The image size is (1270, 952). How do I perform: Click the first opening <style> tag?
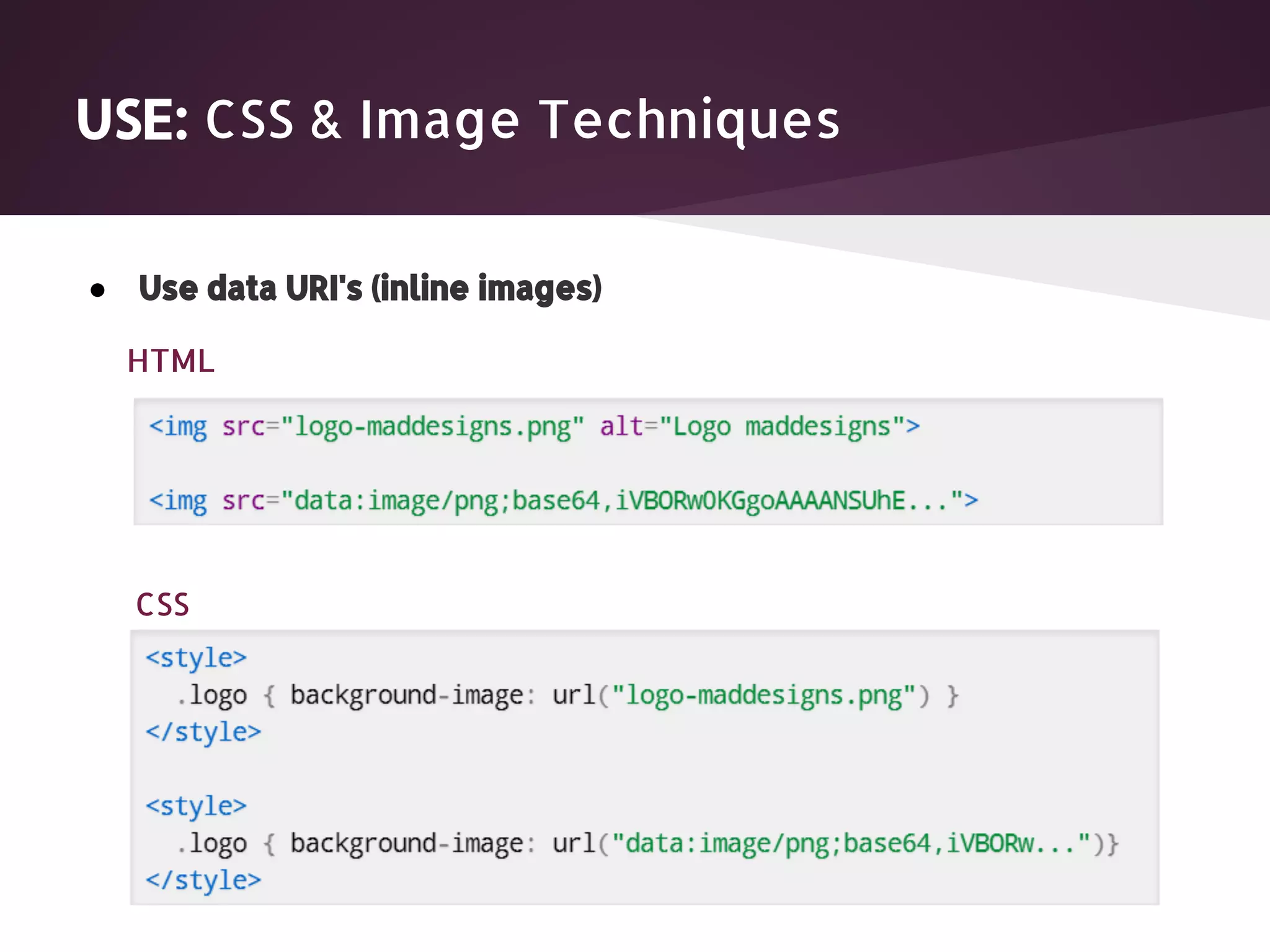pos(196,658)
